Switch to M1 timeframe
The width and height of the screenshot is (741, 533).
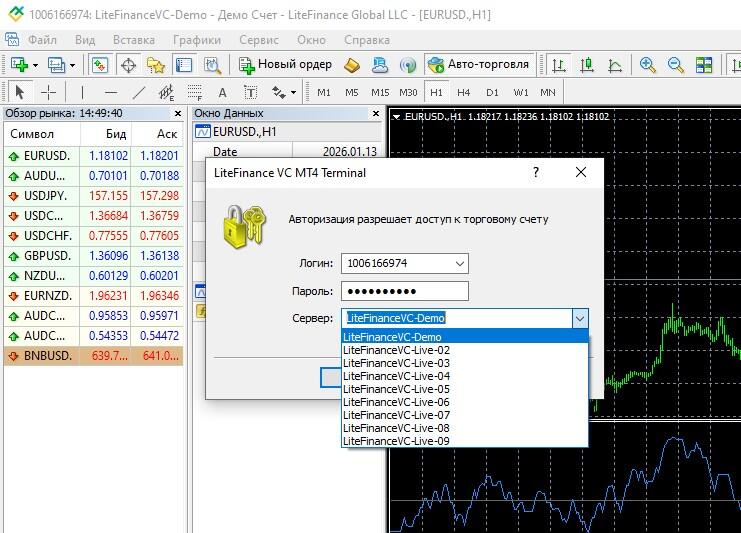point(324,93)
